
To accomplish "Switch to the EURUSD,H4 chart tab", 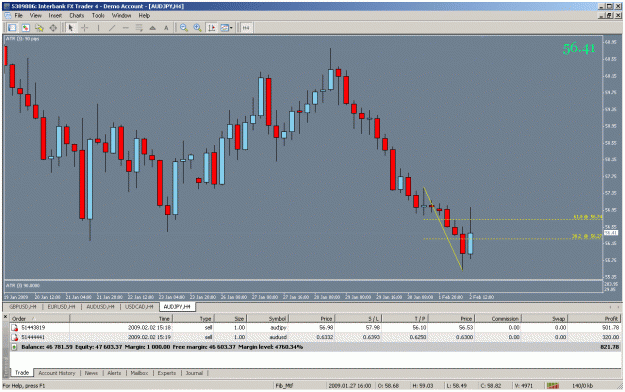I will pos(61,307).
